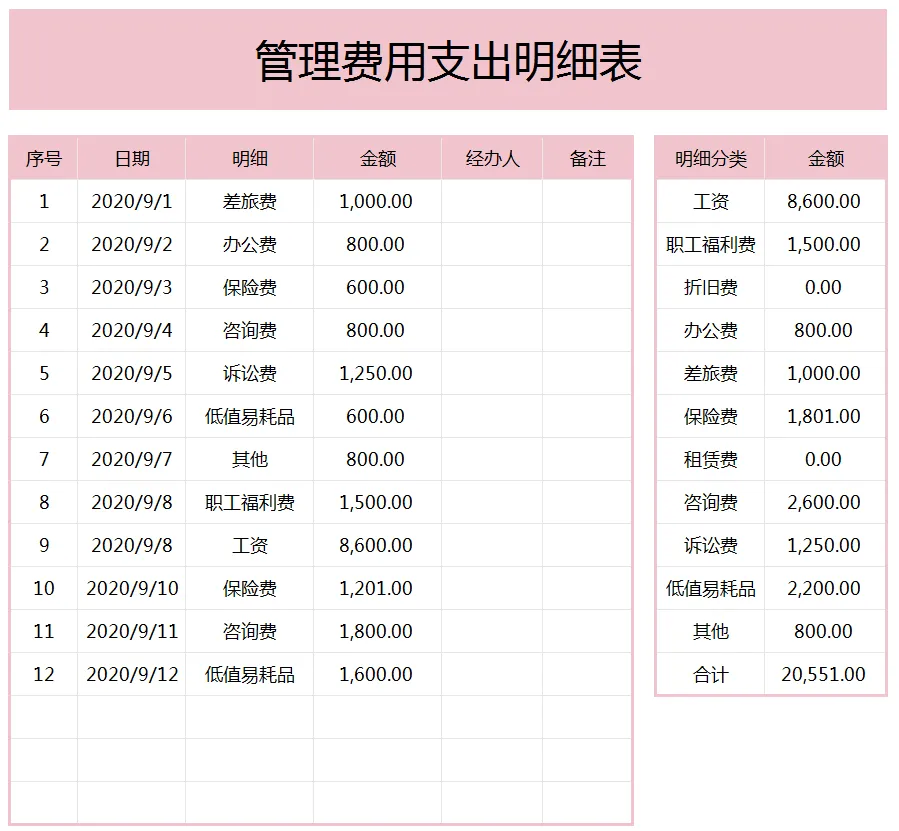The height and width of the screenshot is (831, 899).
Task: Click the 明细 header in the left table
Action: click(249, 158)
